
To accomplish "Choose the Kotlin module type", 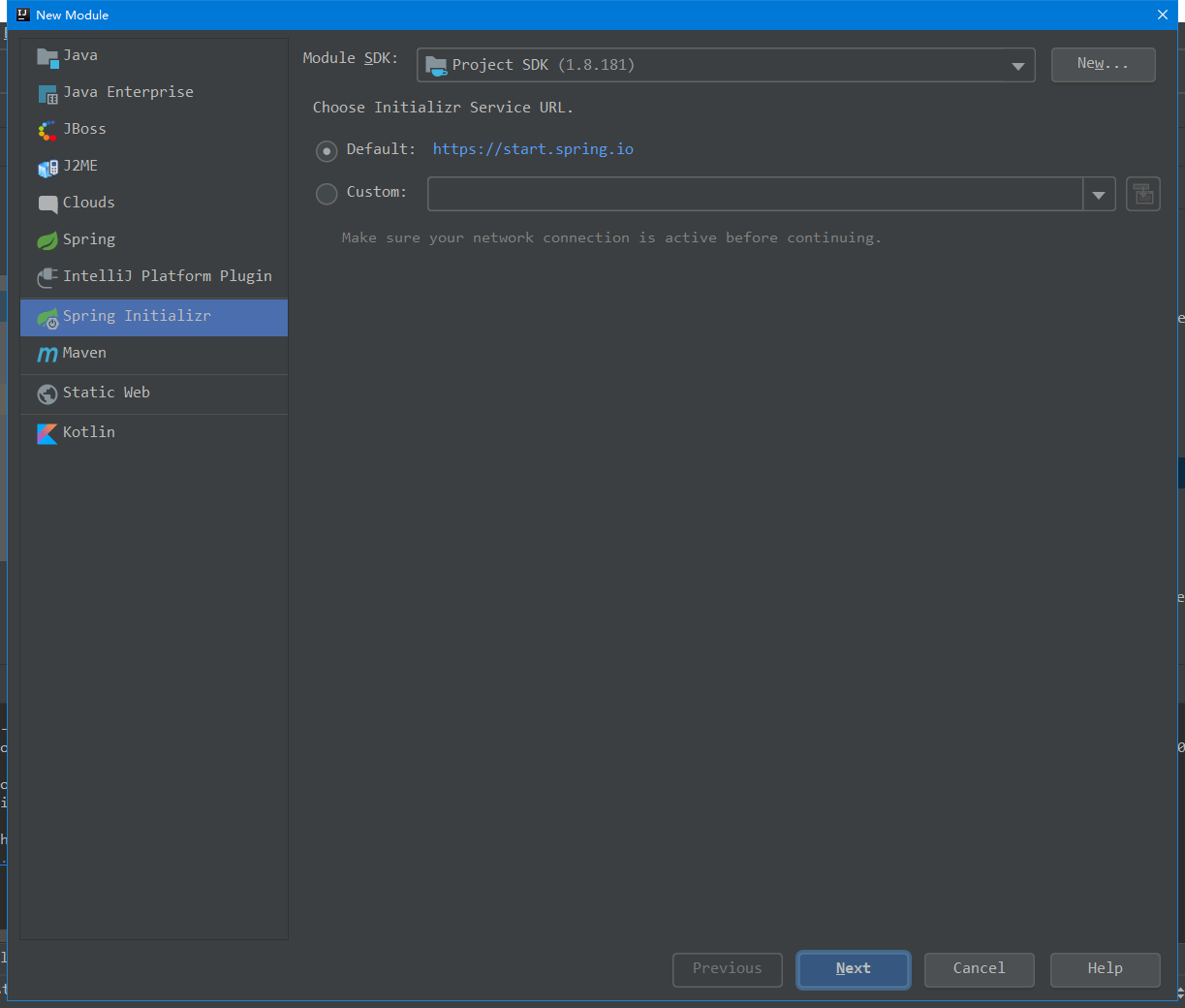I will click(x=154, y=433).
